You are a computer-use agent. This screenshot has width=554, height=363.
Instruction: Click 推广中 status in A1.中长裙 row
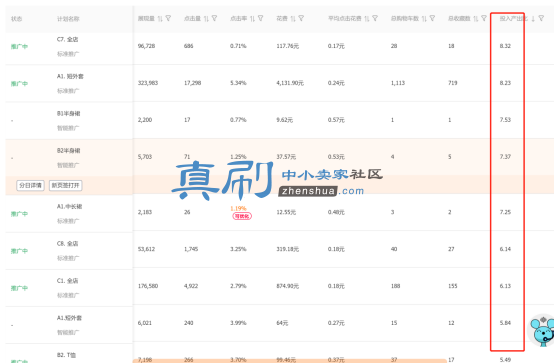coord(19,214)
